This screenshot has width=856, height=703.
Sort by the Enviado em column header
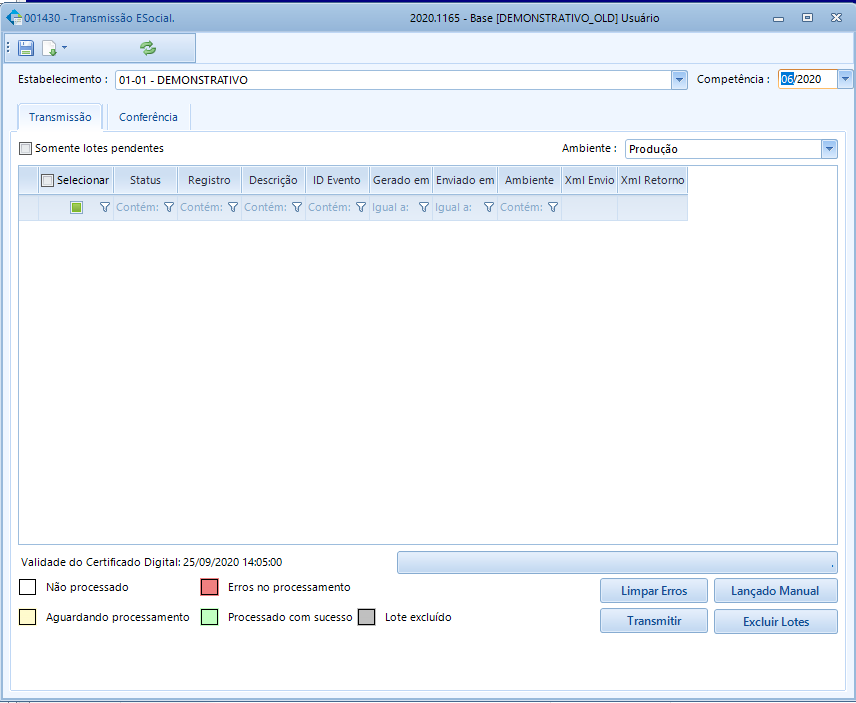point(465,180)
